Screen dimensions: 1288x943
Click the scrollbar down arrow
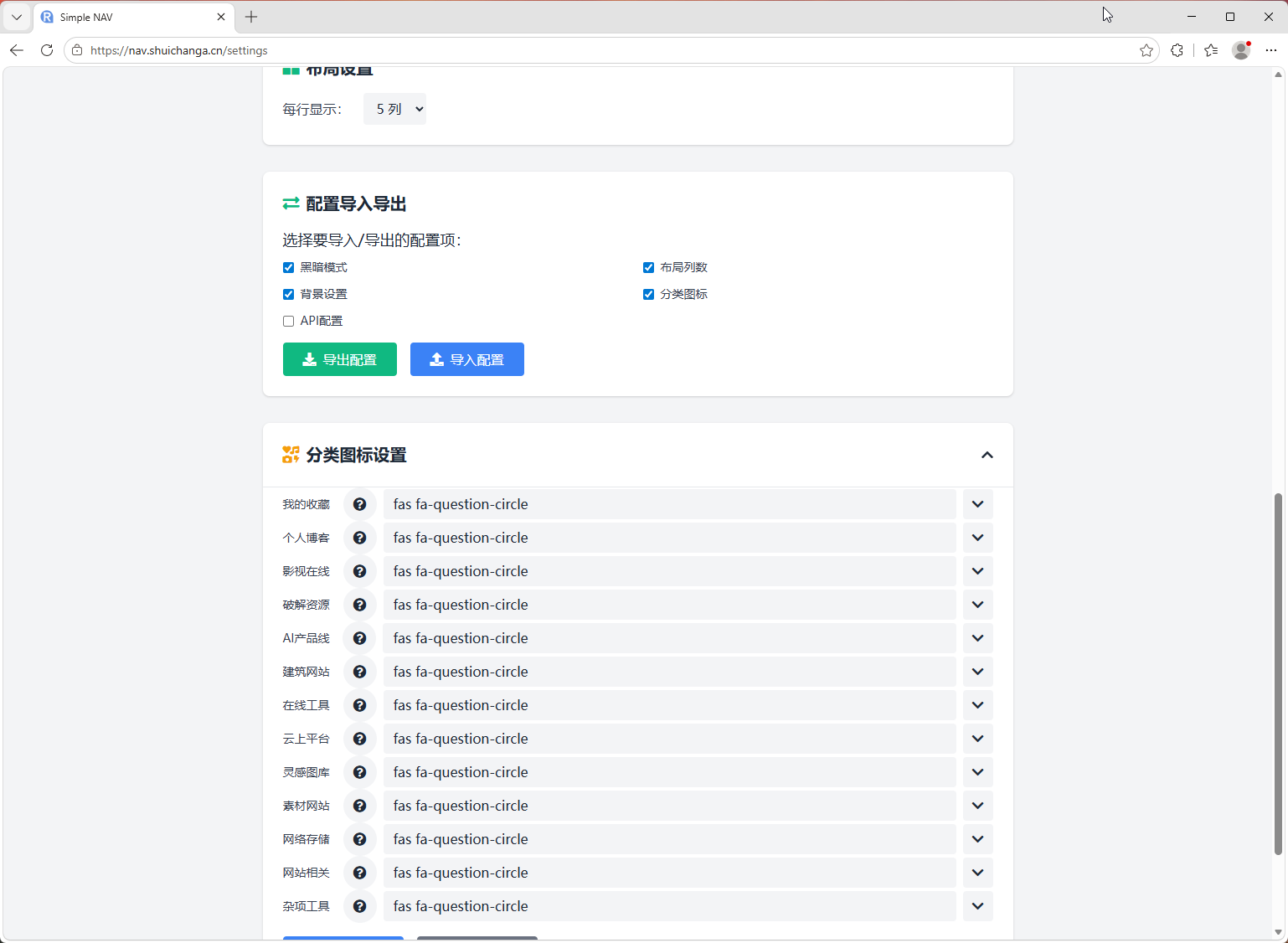(x=1278, y=932)
